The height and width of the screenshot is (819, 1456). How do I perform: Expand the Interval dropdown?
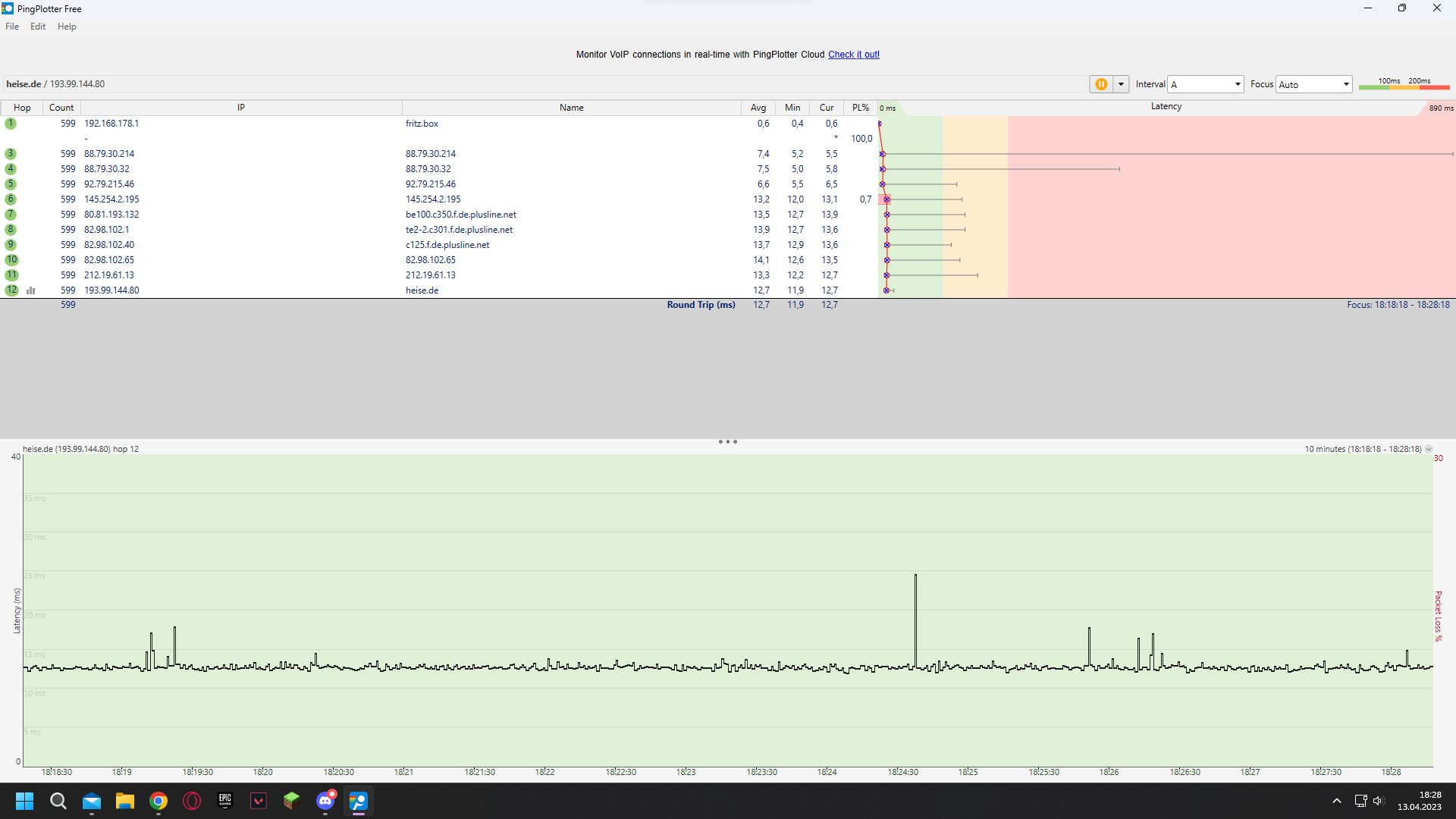coord(1237,84)
